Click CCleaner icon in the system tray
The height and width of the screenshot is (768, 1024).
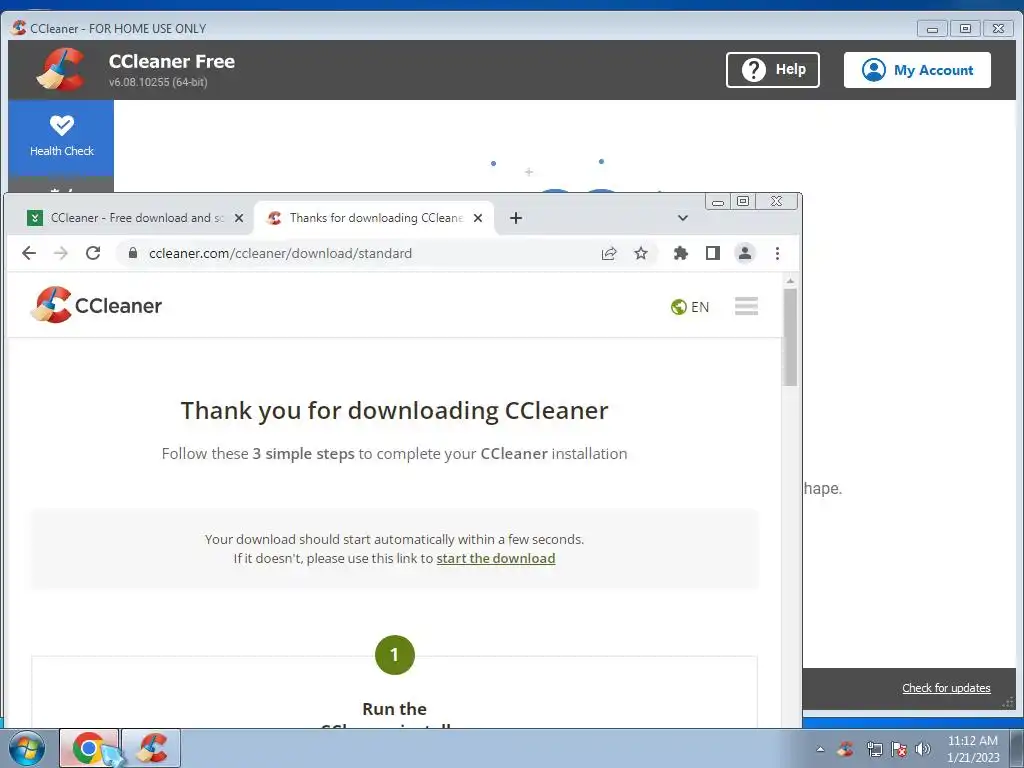pos(846,749)
